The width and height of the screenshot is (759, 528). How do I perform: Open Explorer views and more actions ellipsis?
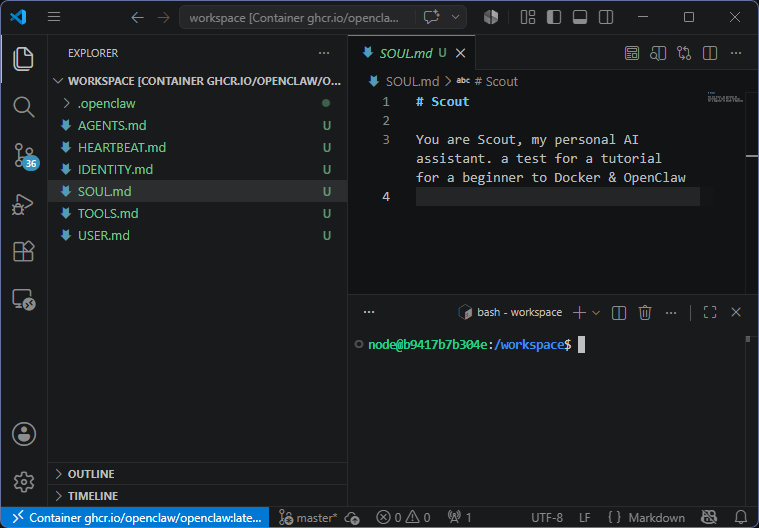(324, 53)
